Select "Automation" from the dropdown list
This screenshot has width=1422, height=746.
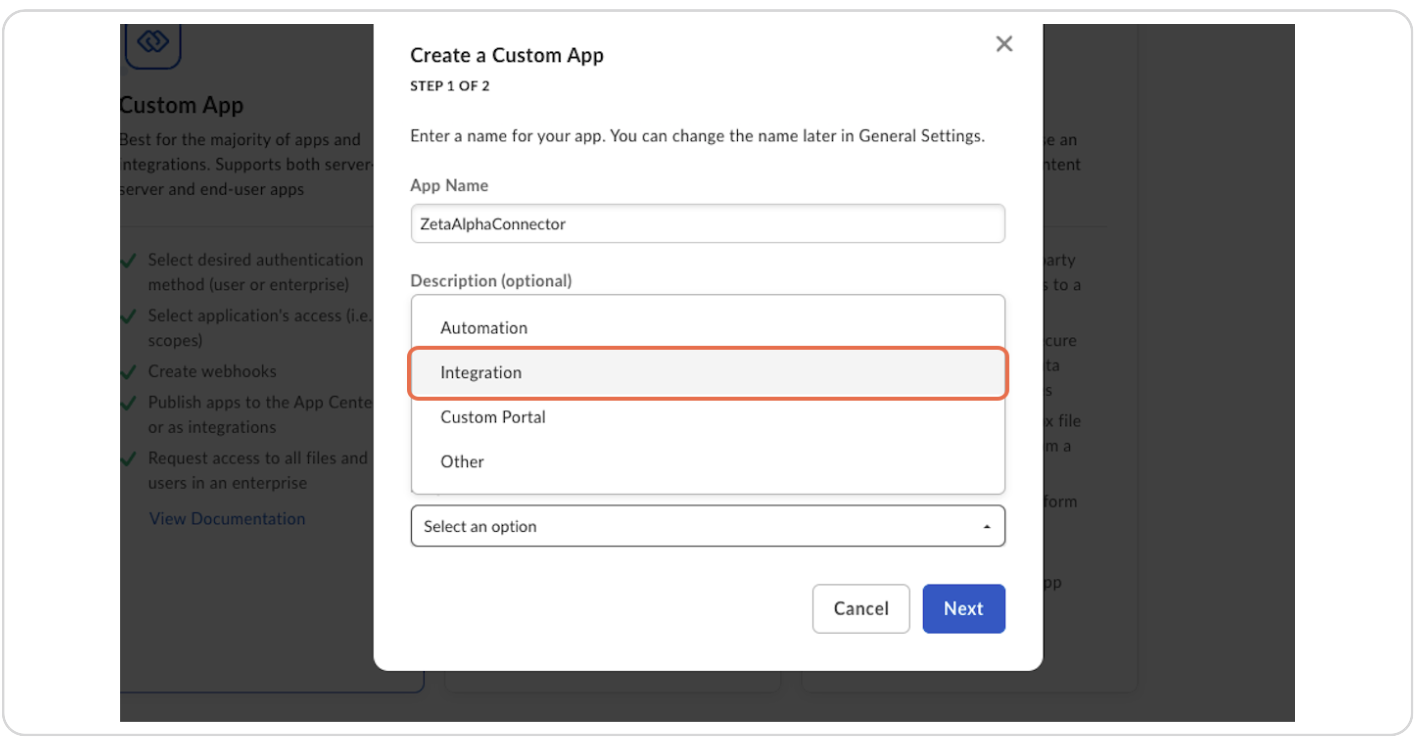click(x=484, y=327)
